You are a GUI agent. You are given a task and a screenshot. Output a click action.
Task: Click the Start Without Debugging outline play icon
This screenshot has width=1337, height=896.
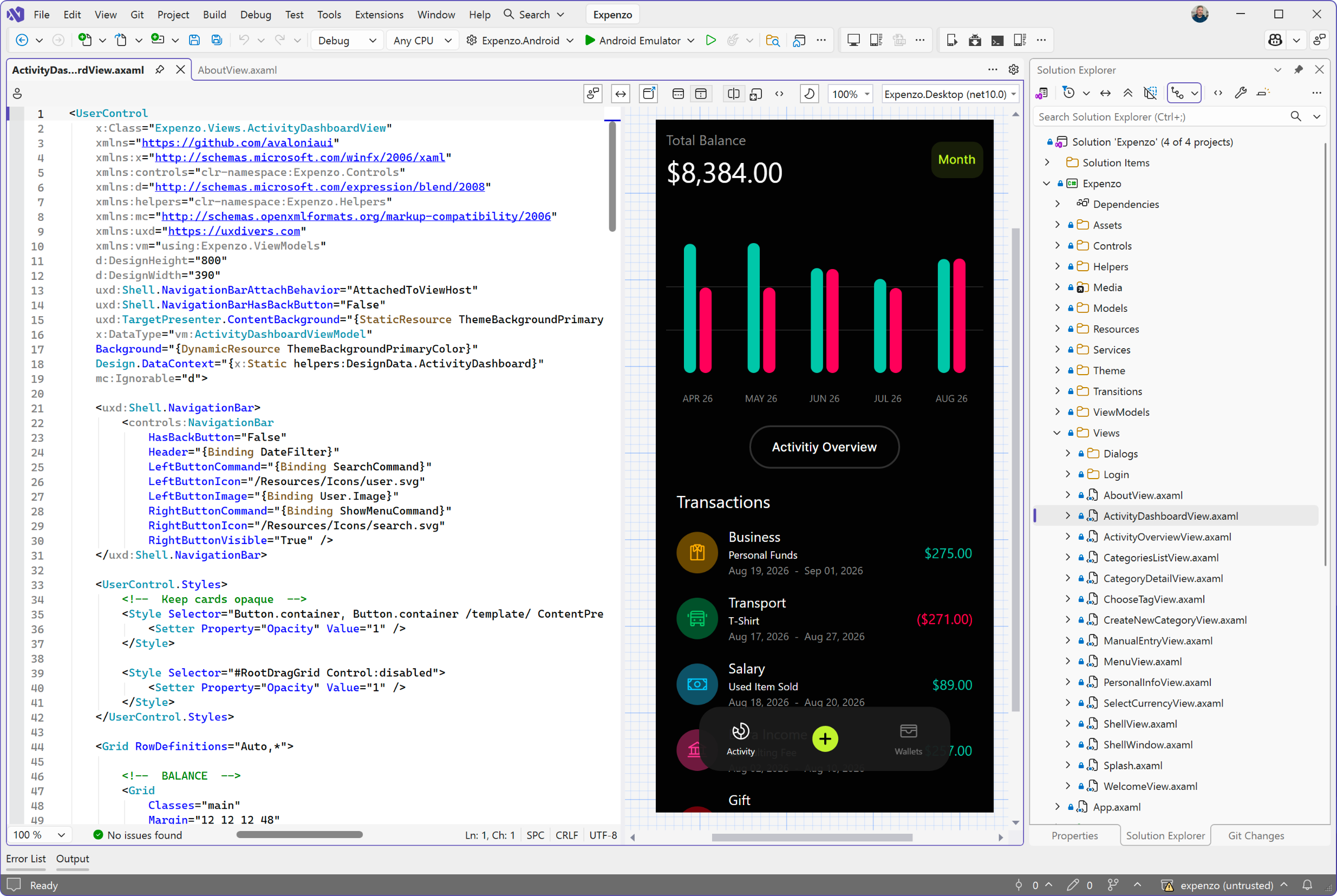coord(710,40)
